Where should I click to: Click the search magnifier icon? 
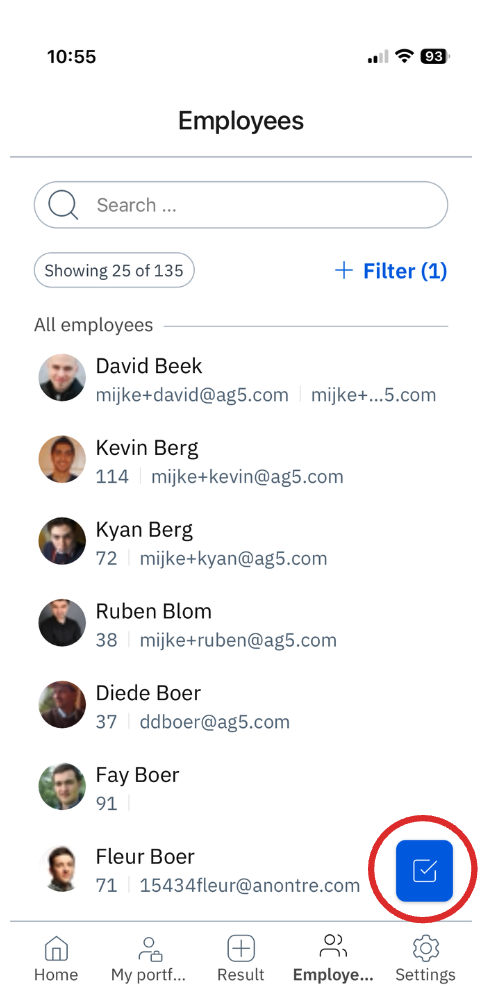63,205
